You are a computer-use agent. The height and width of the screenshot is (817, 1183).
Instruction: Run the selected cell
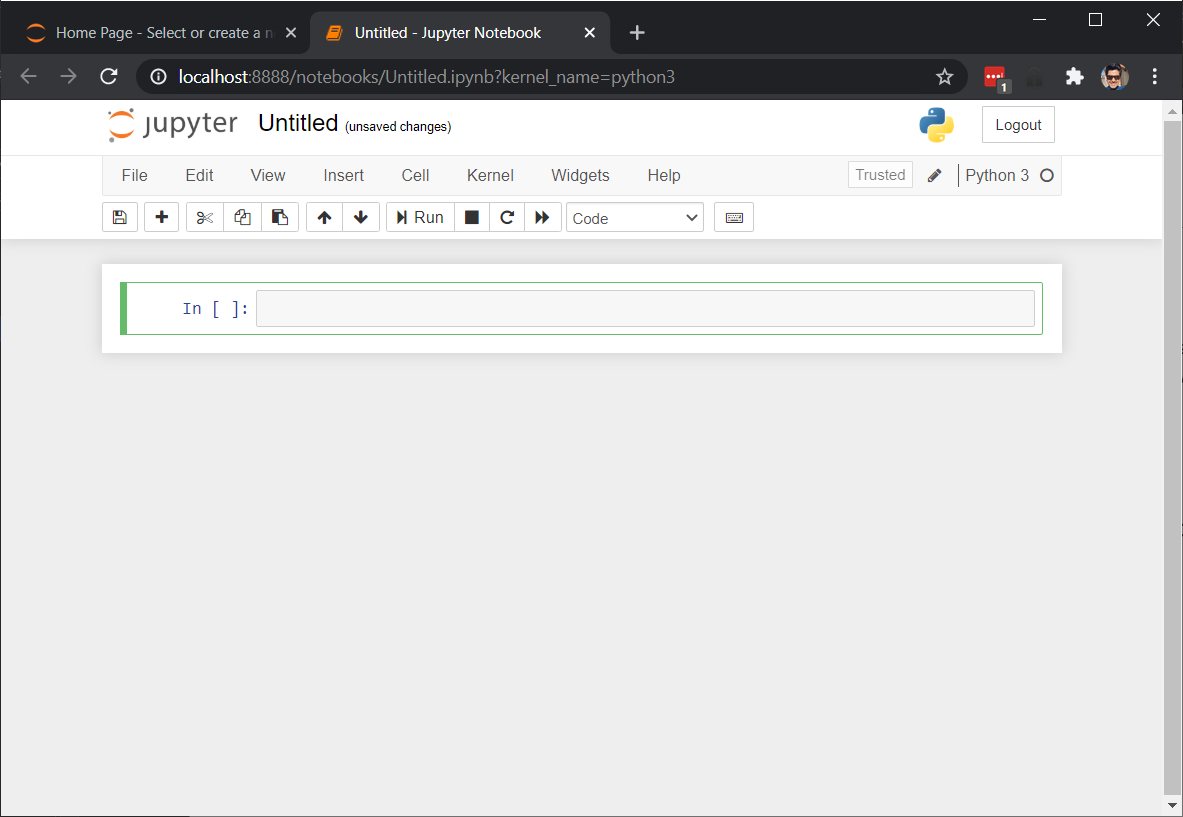(x=420, y=217)
